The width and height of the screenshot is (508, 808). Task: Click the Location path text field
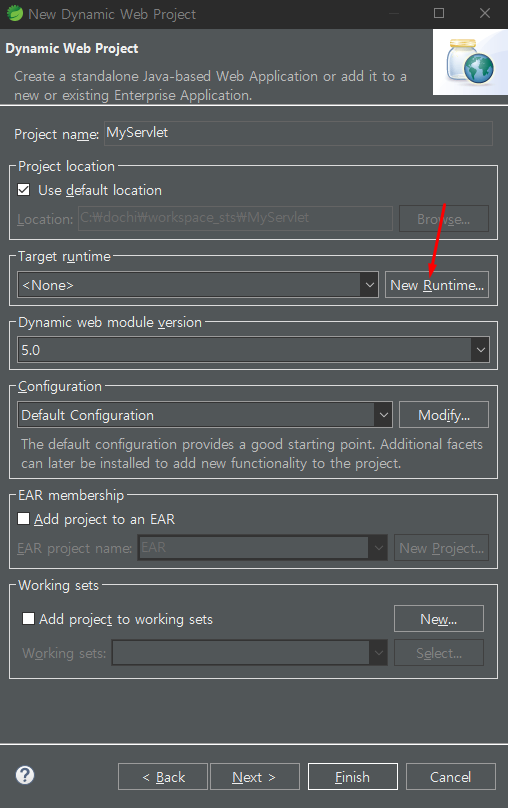235,218
